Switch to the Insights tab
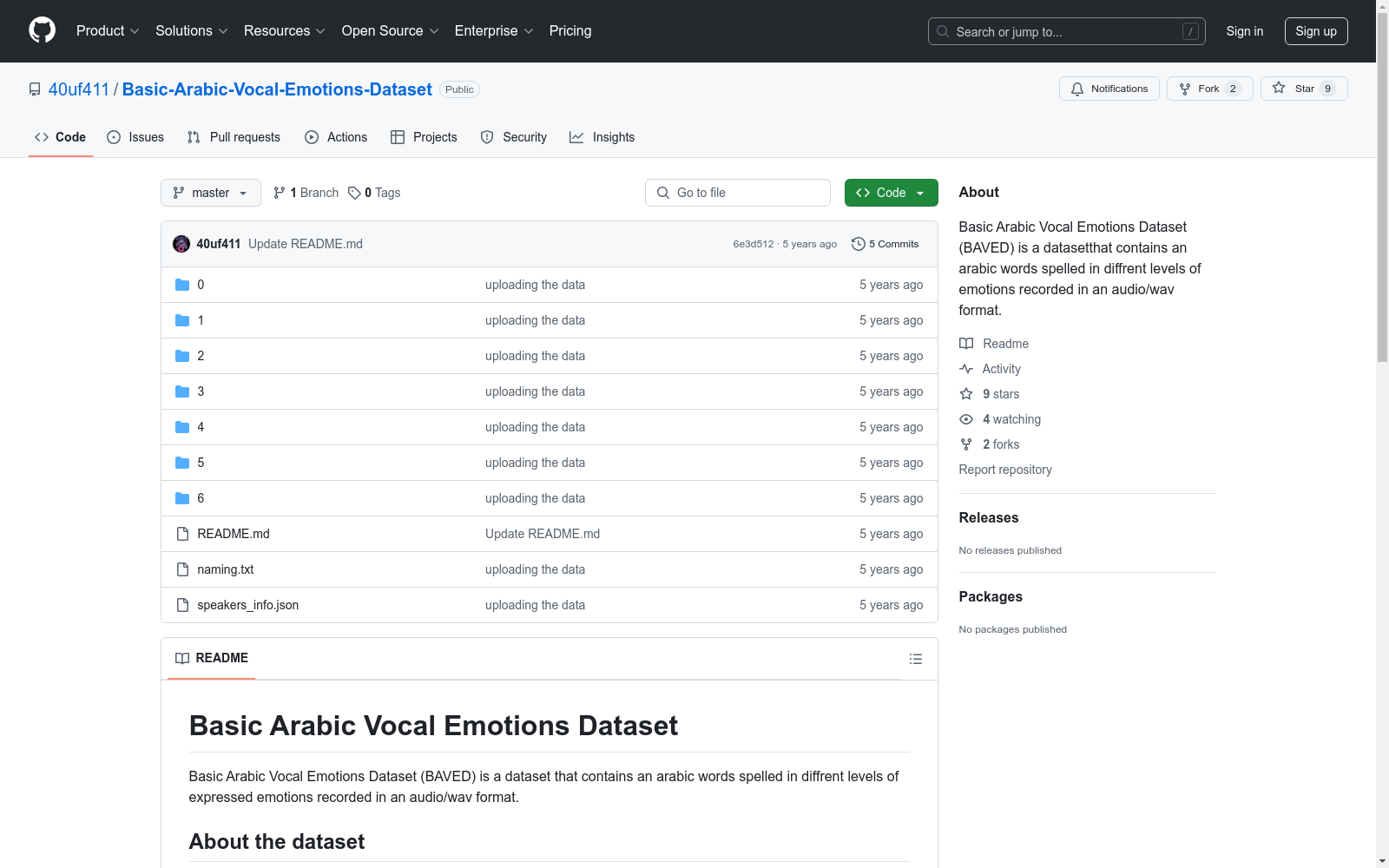 click(602, 137)
